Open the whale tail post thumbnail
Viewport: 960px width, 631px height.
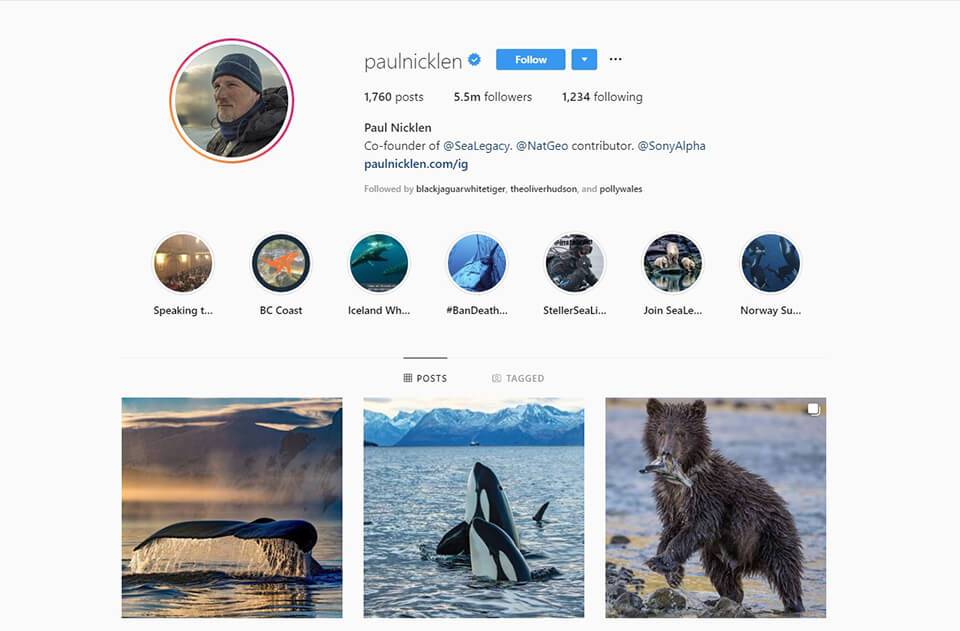(232, 508)
